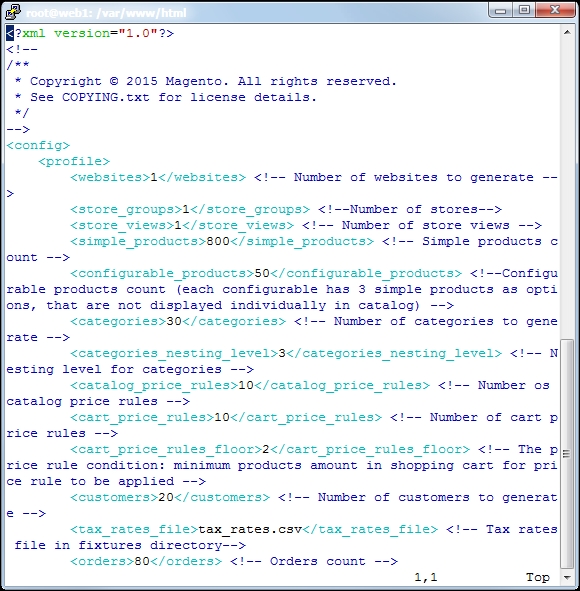This screenshot has width=580, height=591.
Task: Click the opening <profile> tag
Action: [x=74, y=162]
